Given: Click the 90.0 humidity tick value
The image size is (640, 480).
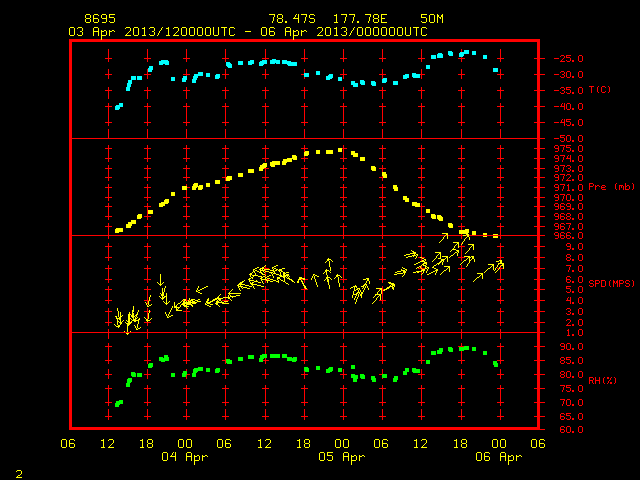Looking at the screenshot, I should point(571,347).
